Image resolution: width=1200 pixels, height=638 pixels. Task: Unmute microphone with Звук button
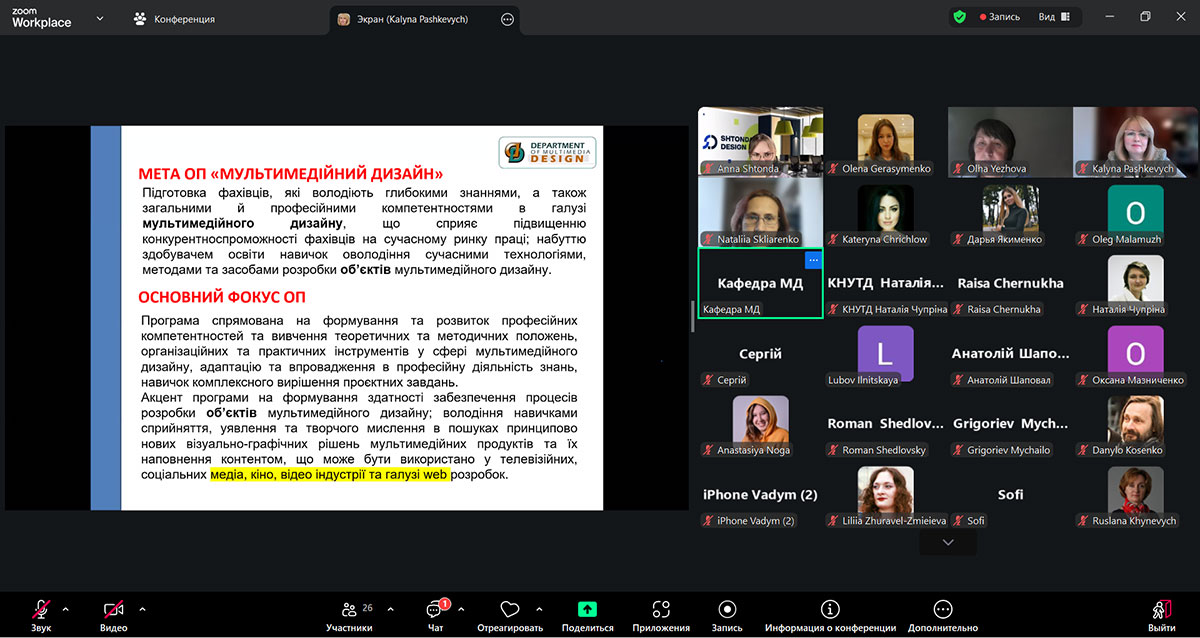coord(41,612)
